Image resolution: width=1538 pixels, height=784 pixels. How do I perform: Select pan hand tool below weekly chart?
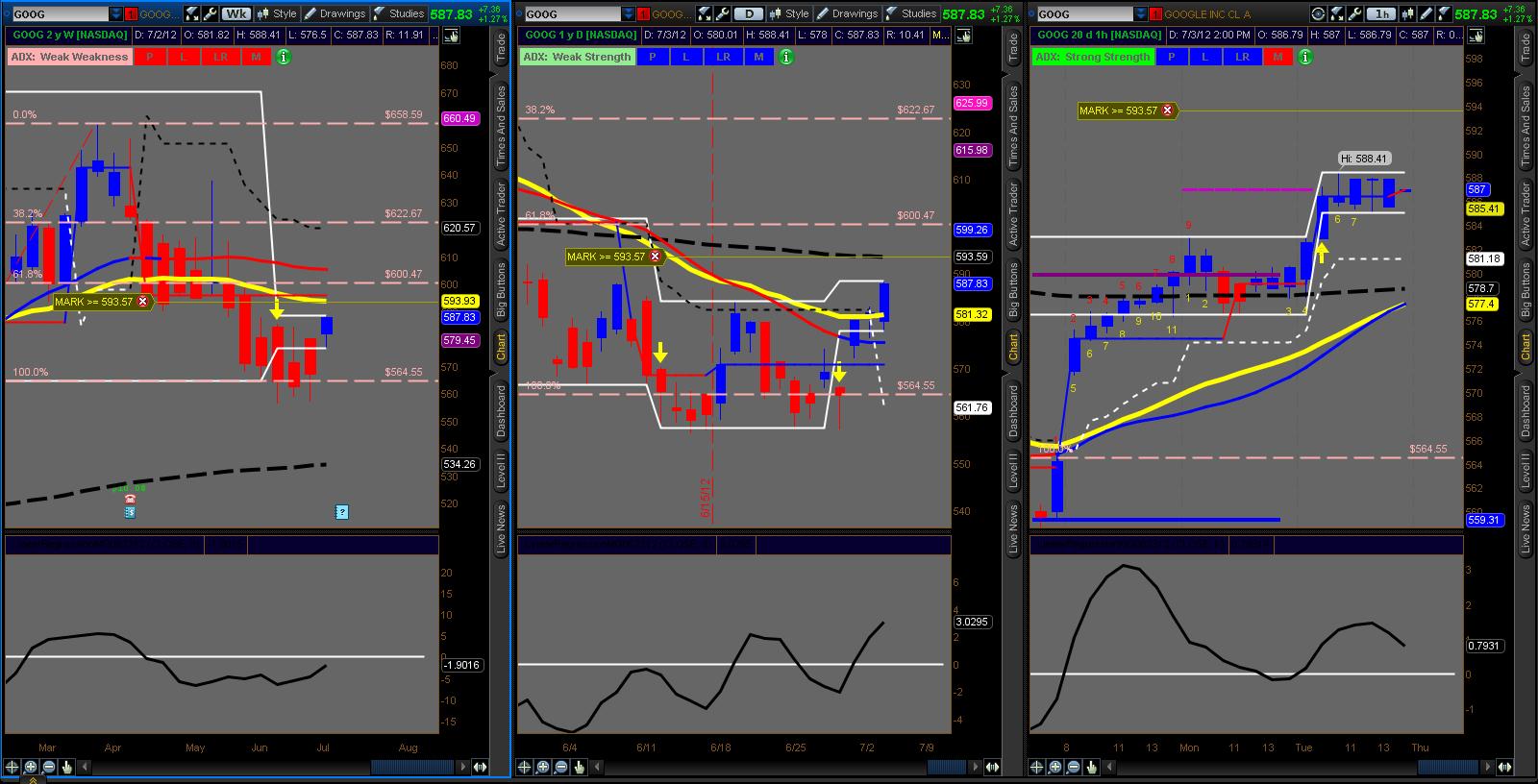pyautogui.click(x=67, y=767)
